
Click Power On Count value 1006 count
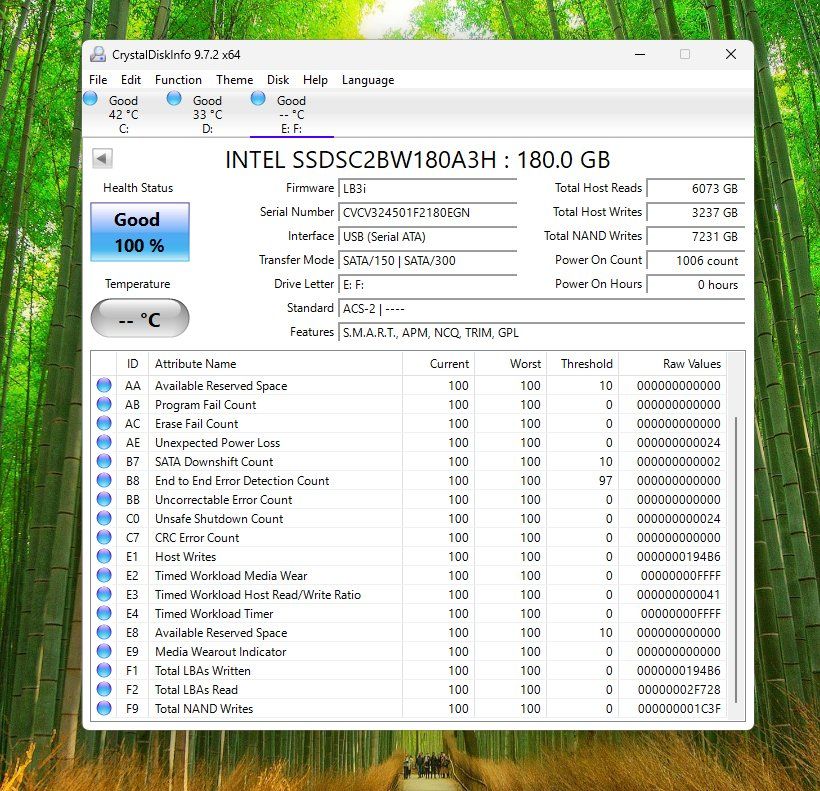coord(696,260)
